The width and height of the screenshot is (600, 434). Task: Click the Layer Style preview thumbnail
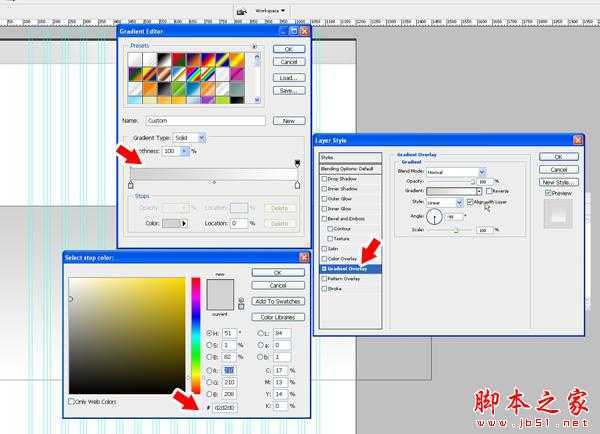[558, 214]
